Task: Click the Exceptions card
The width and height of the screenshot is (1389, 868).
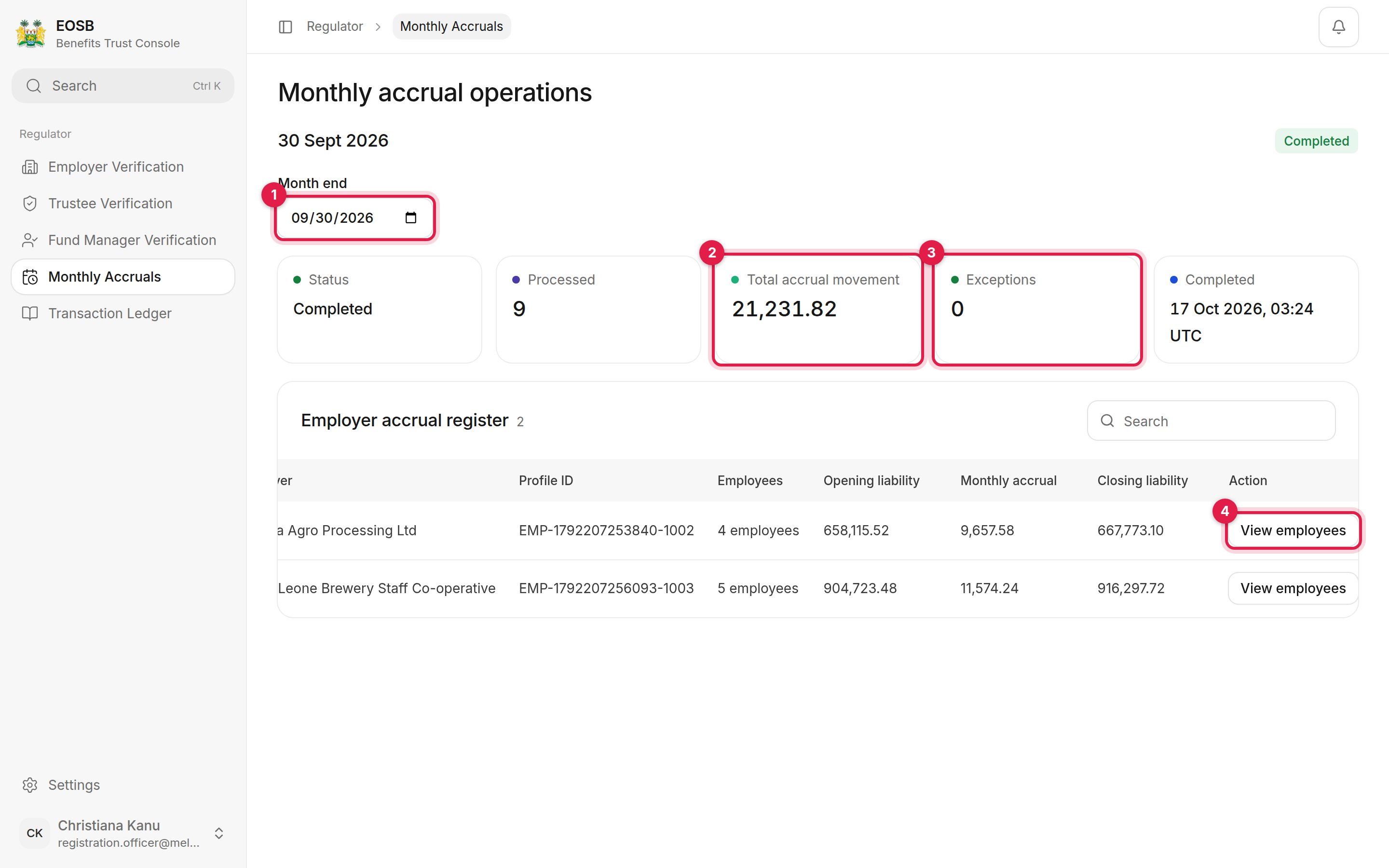Action: point(1036,310)
